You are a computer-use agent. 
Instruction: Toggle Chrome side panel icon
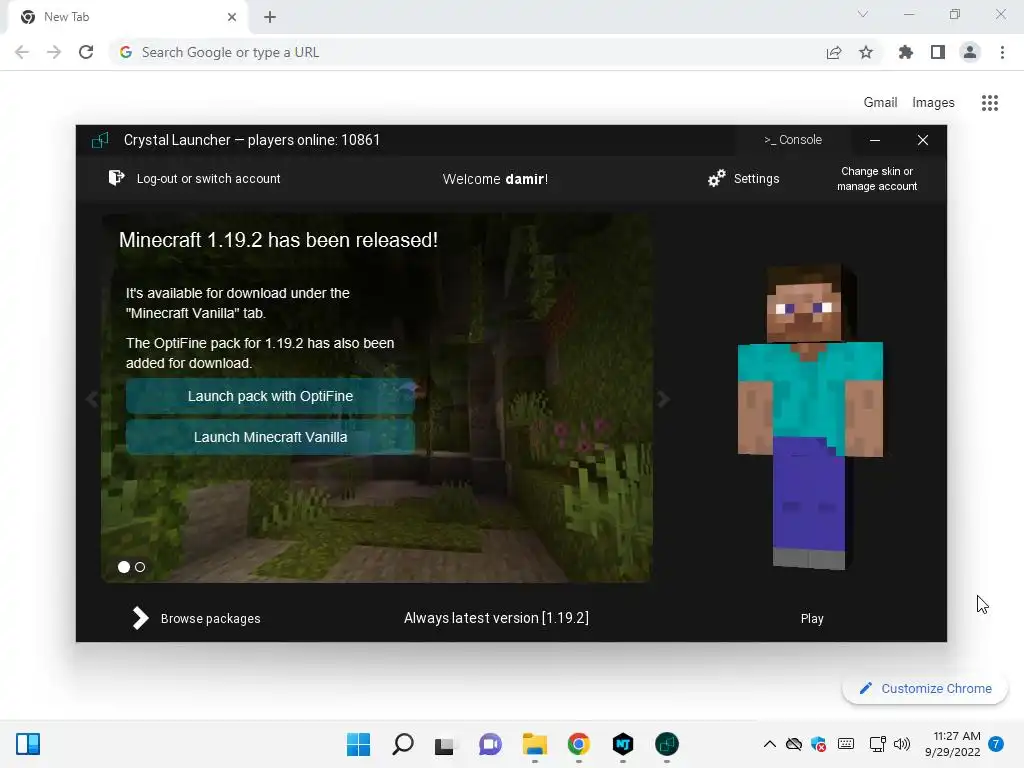[x=938, y=52]
